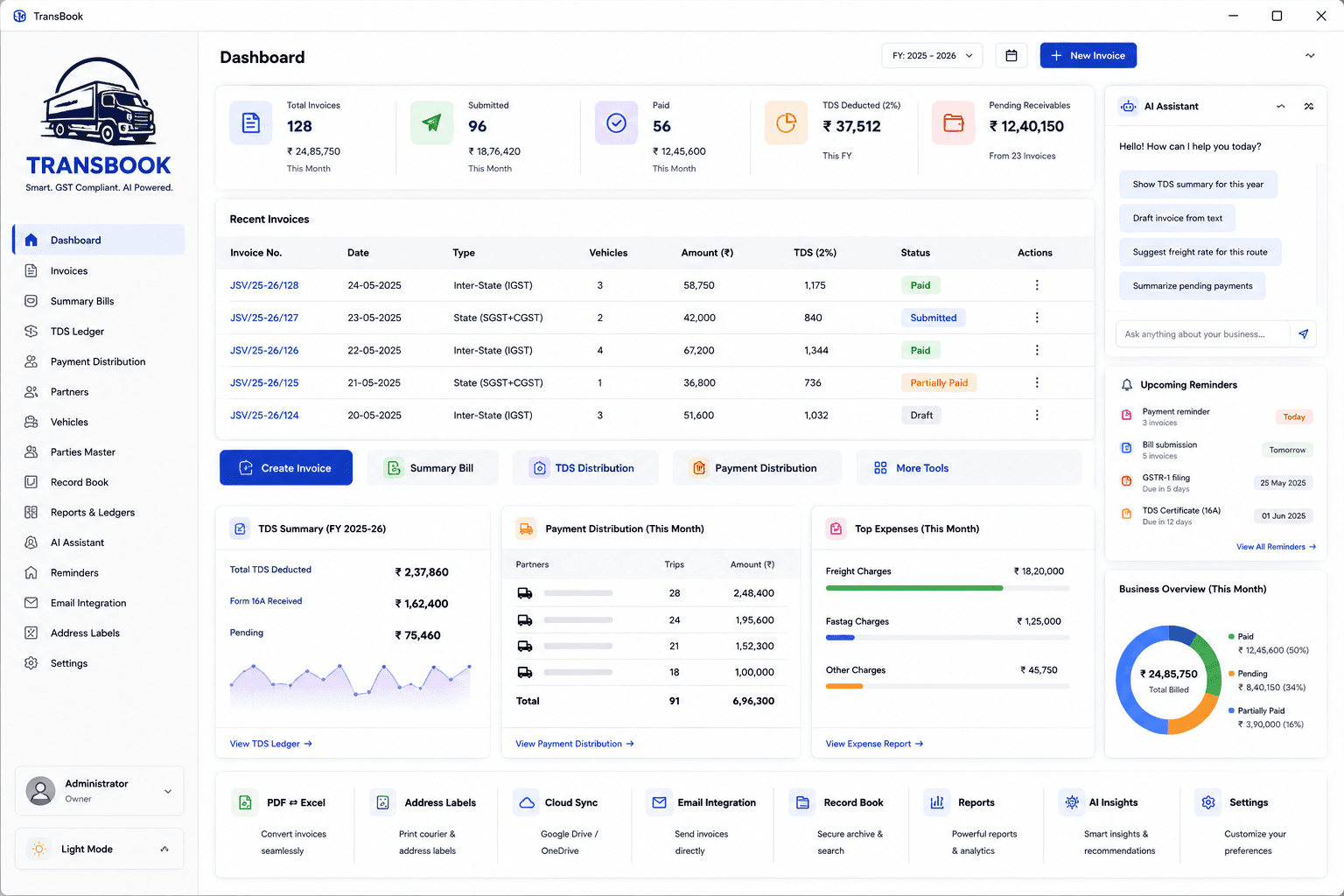The width and height of the screenshot is (1344, 896).
Task: Open actions menu for invoice JSV/25-26/127
Action: [x=1037, y=318]
